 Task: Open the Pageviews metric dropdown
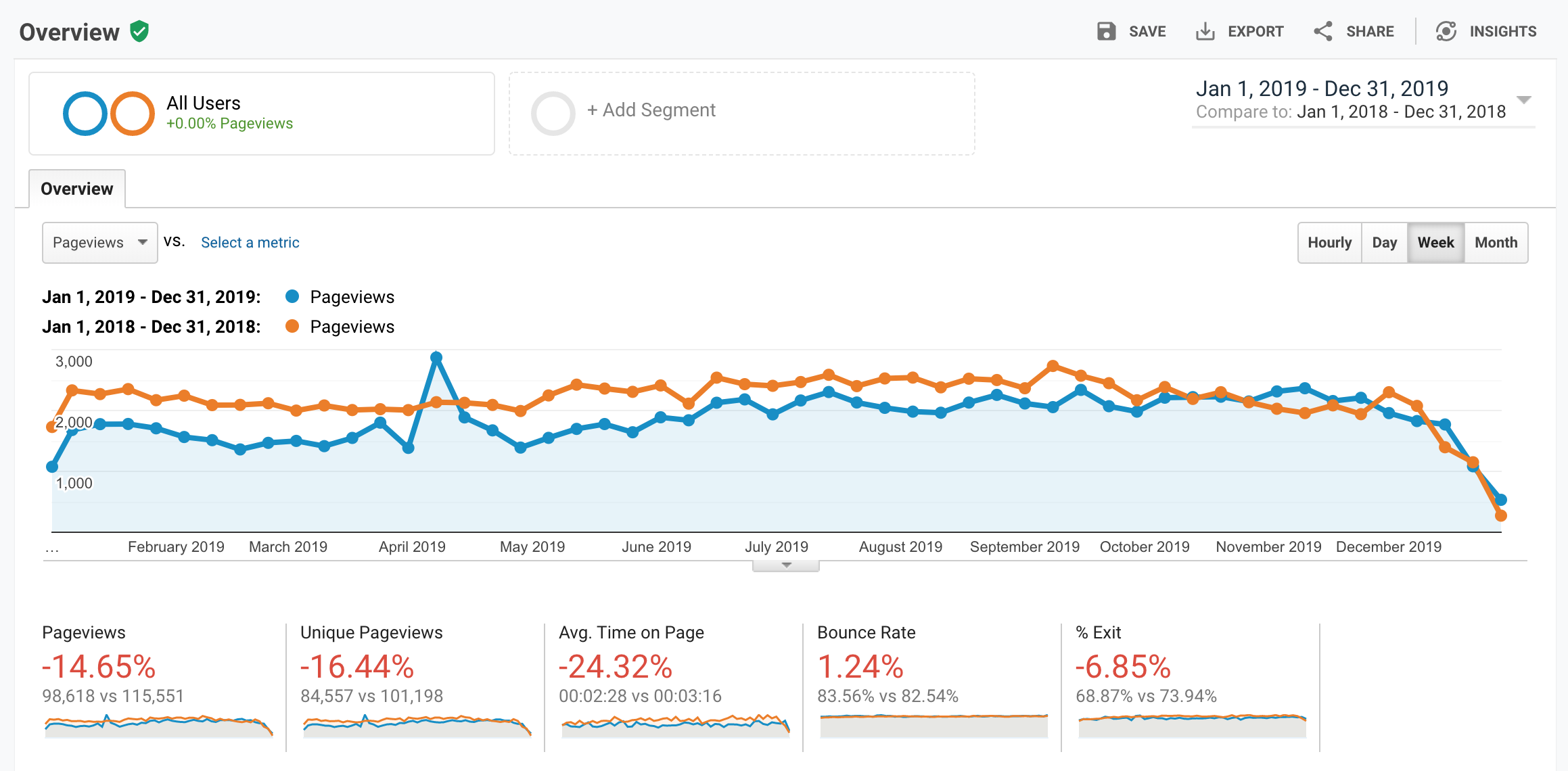[x=99, y=243]
